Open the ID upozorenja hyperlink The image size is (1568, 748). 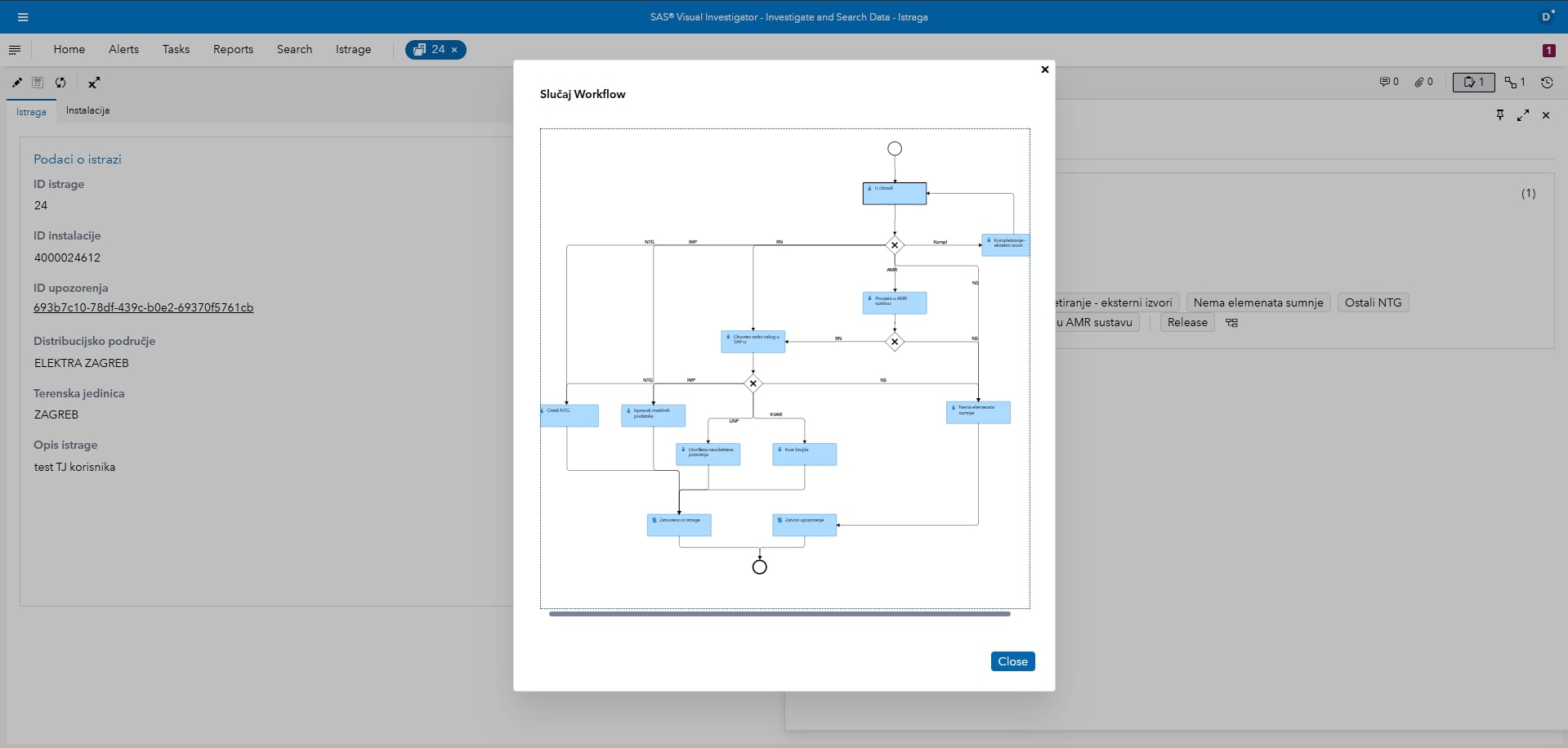[143, 308]
